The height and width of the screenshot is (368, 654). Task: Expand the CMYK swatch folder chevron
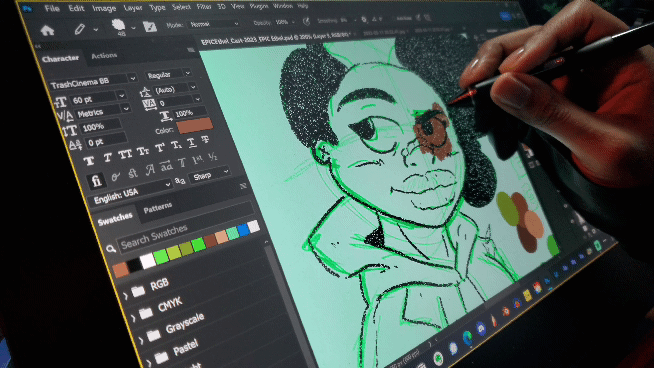coord(133,318)
